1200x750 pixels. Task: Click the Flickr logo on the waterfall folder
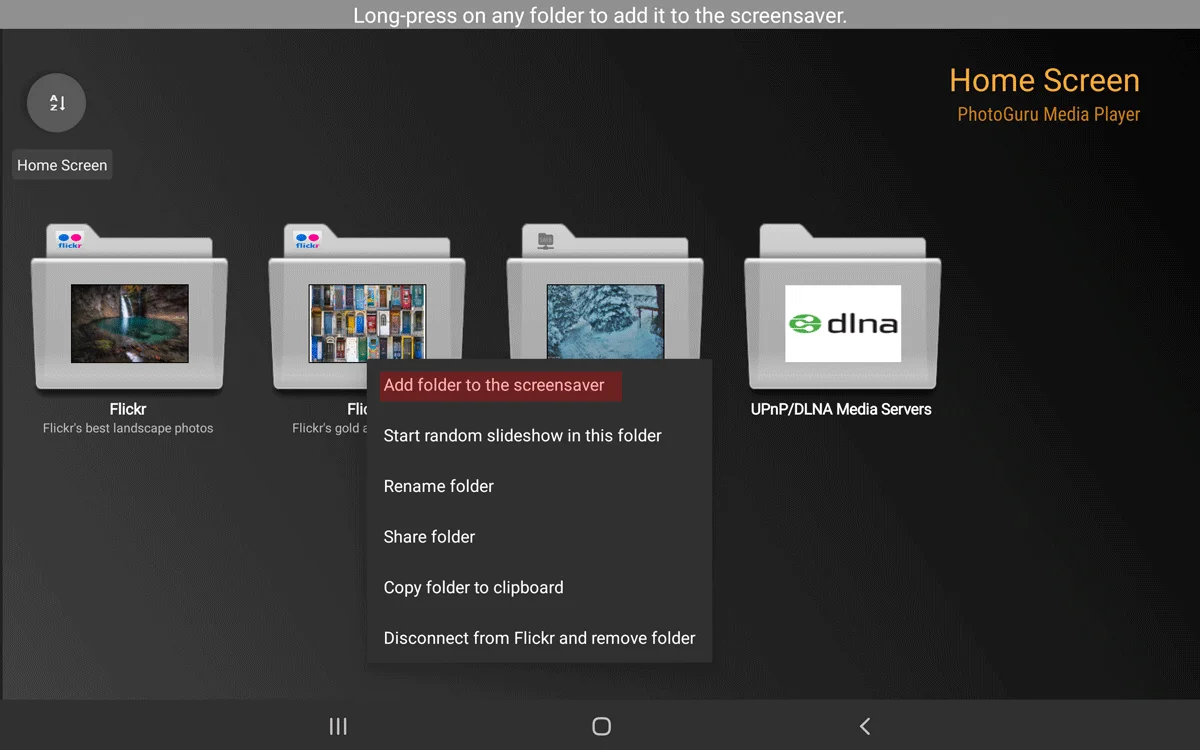click(70, 241)
